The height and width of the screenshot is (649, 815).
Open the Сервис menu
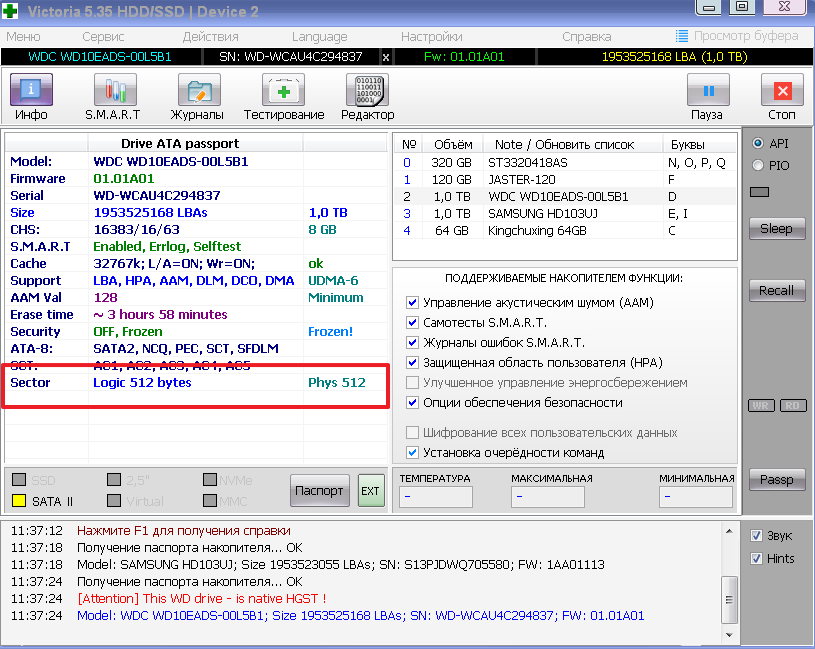pos(103,36)
